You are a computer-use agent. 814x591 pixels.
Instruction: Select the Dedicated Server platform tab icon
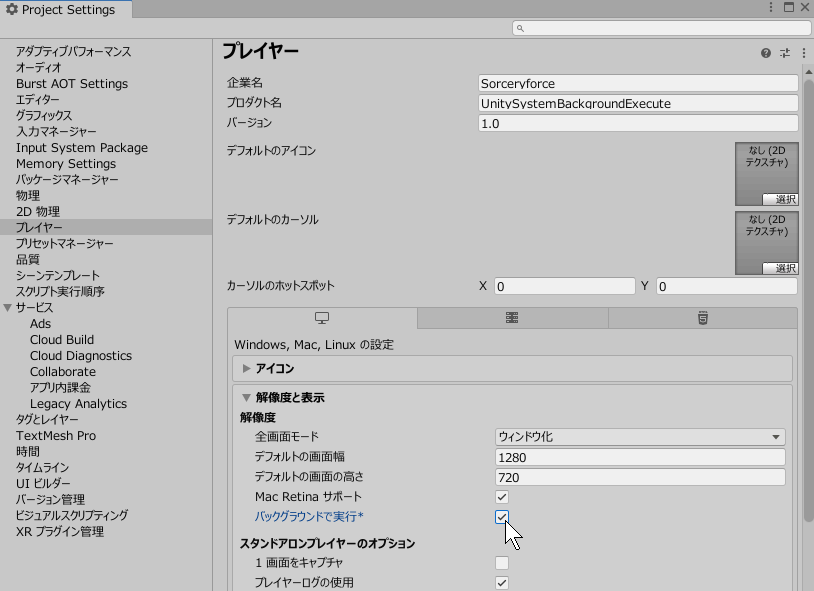pos(512,318)
